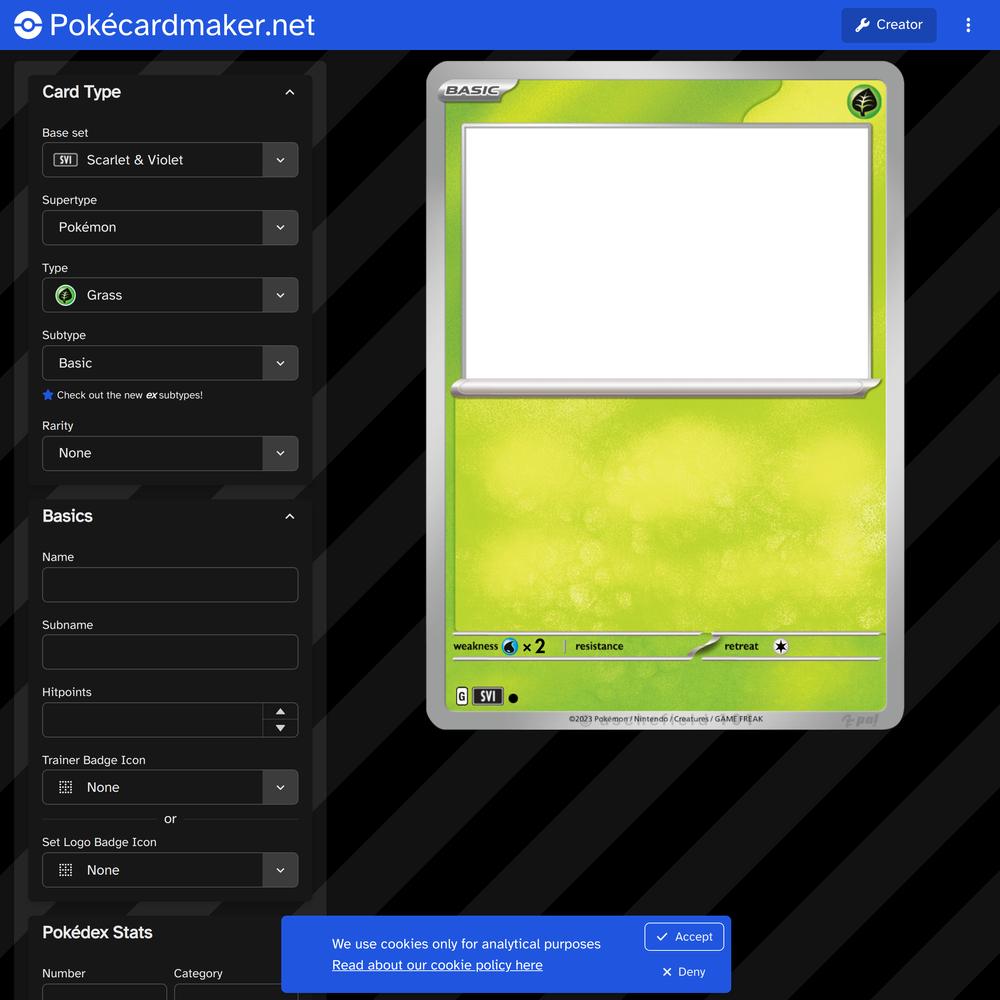Click the ×2 weakness multiplier on card
The image size is (1000, 1000).
coord(534,647)
